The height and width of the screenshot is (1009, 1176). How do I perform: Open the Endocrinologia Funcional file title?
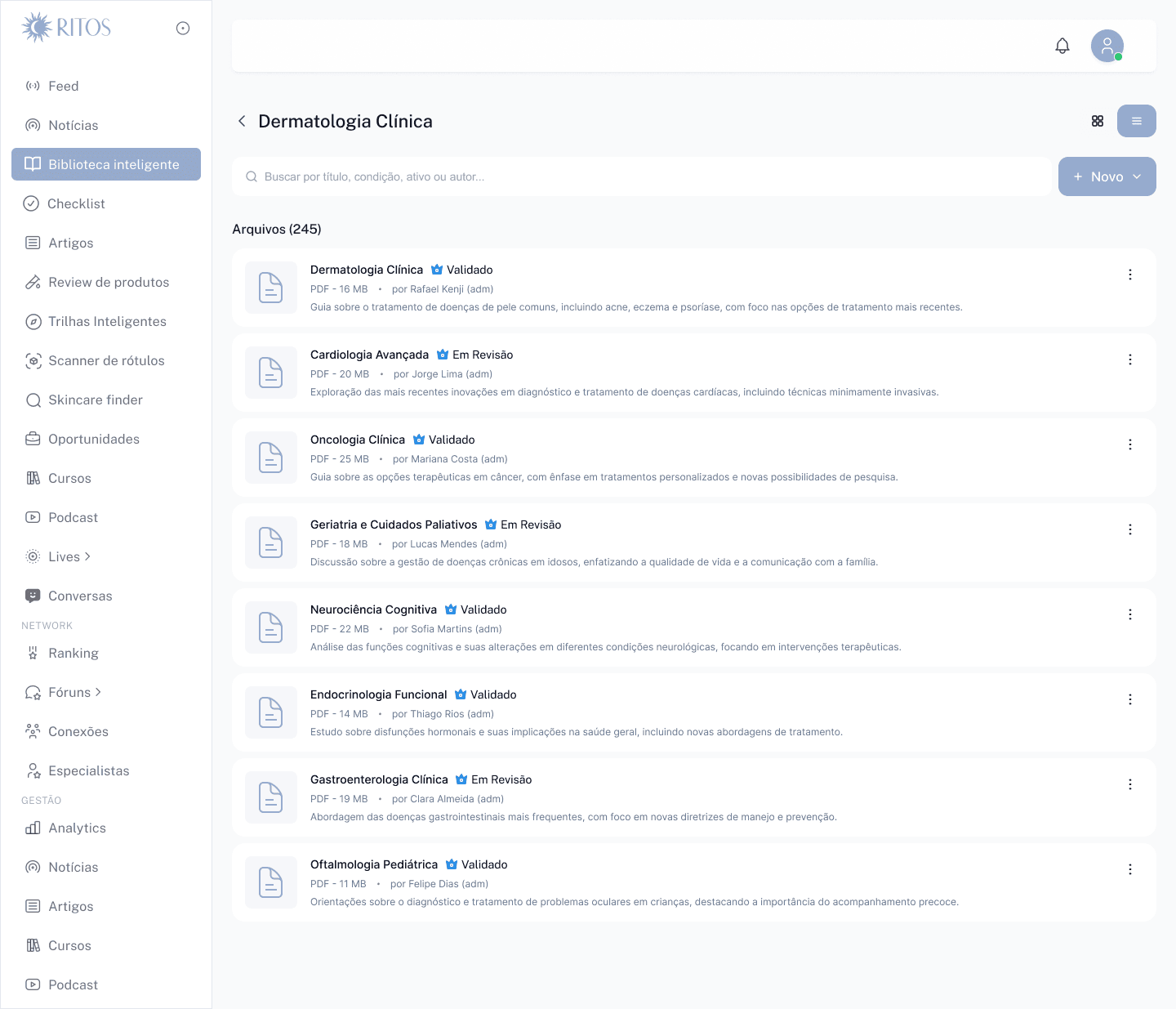[379, 694]
